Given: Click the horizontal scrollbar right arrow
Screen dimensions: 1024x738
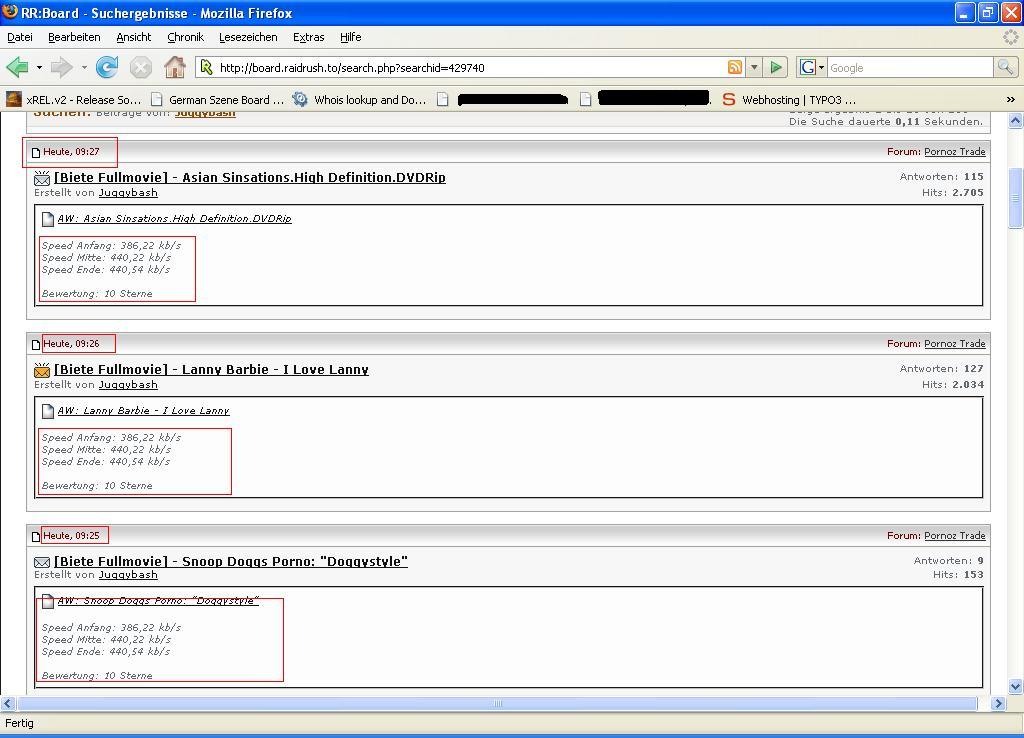Looking at the screenshot, I should click(x=999, y=703).
